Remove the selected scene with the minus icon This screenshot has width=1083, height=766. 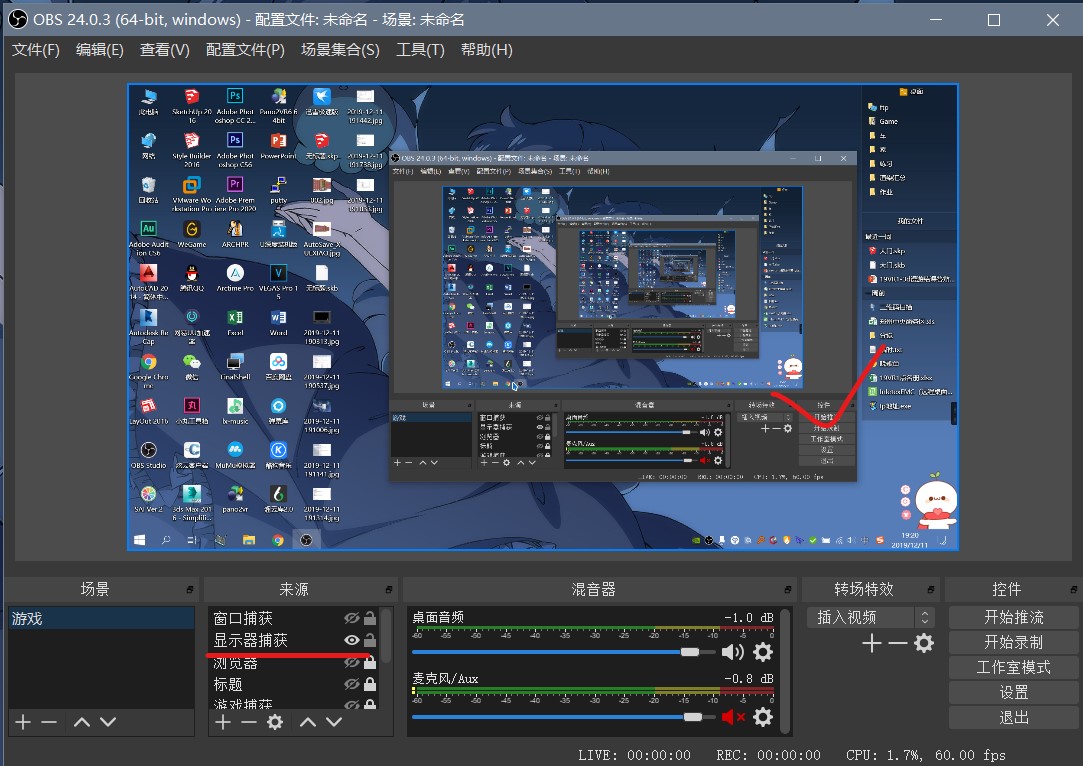coord(49,722)
